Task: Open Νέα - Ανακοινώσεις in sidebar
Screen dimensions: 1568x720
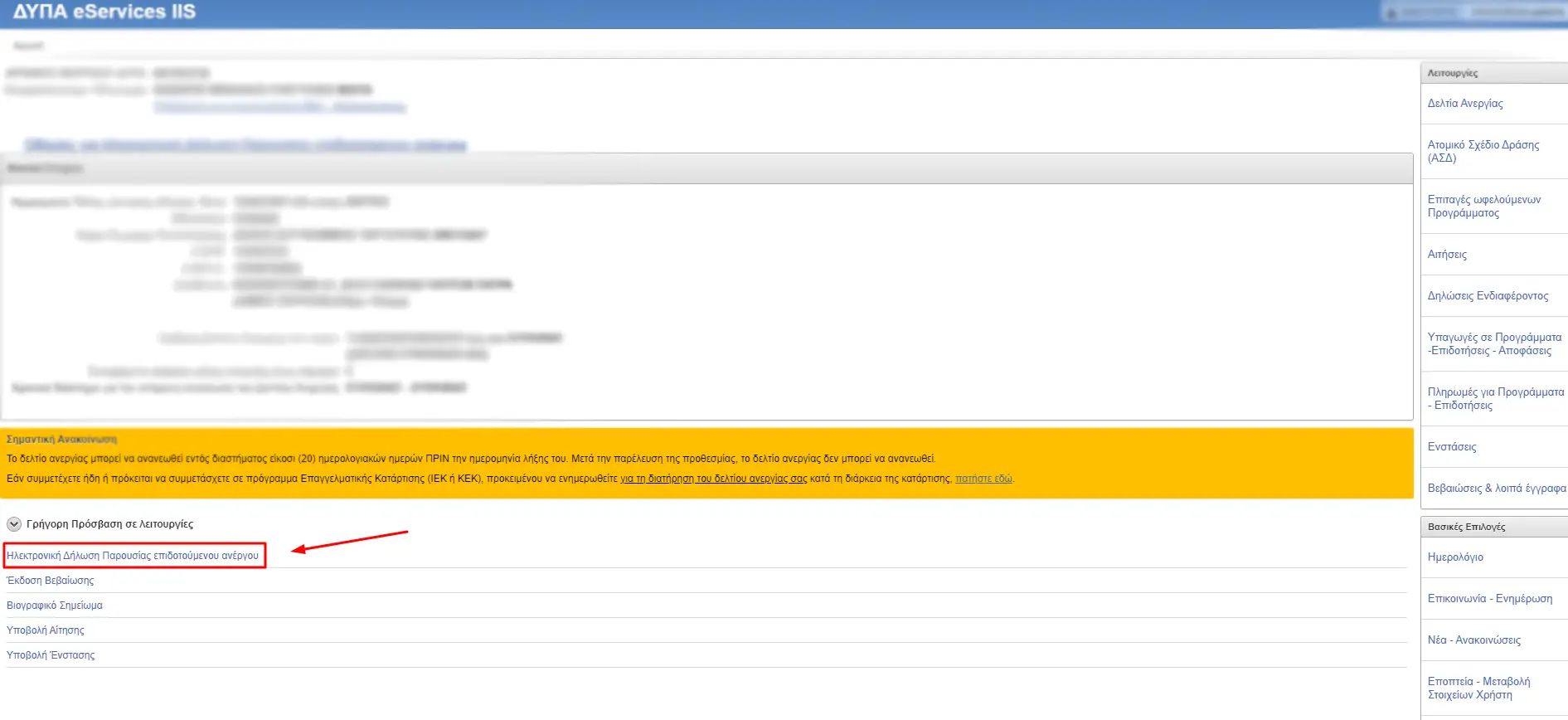Action: coord(1473,640)
